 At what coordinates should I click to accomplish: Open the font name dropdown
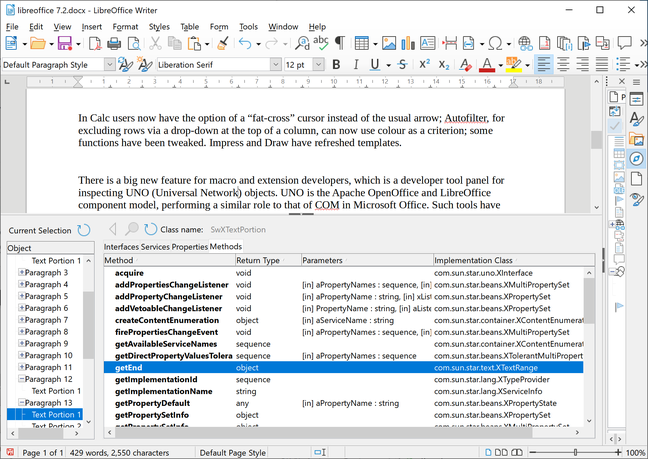(x=276, y=64)
